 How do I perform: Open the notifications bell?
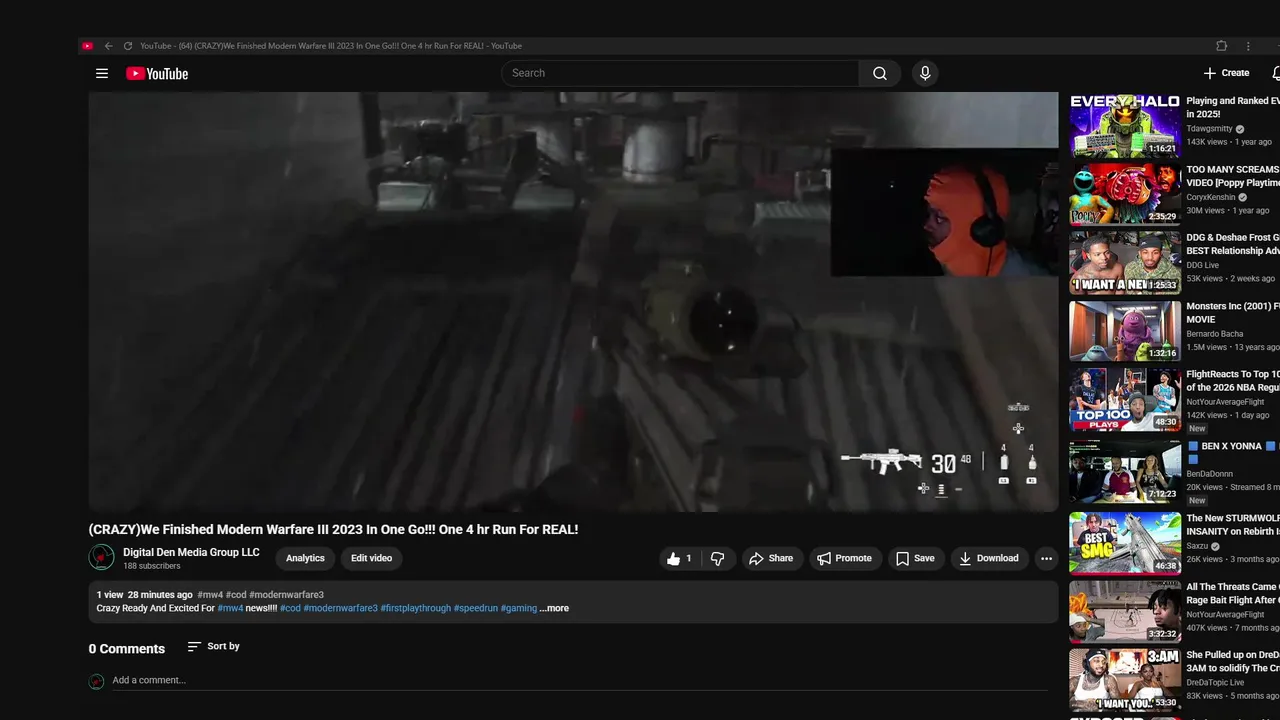coord(1276,73)
